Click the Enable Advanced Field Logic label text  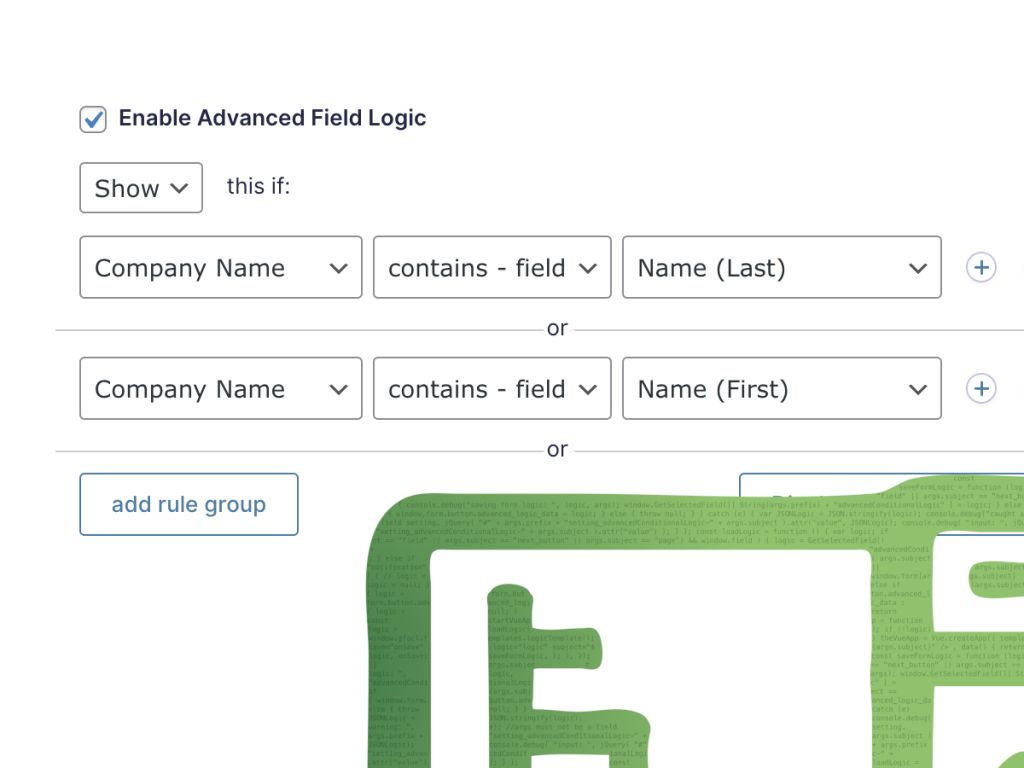tap(272, 118)
